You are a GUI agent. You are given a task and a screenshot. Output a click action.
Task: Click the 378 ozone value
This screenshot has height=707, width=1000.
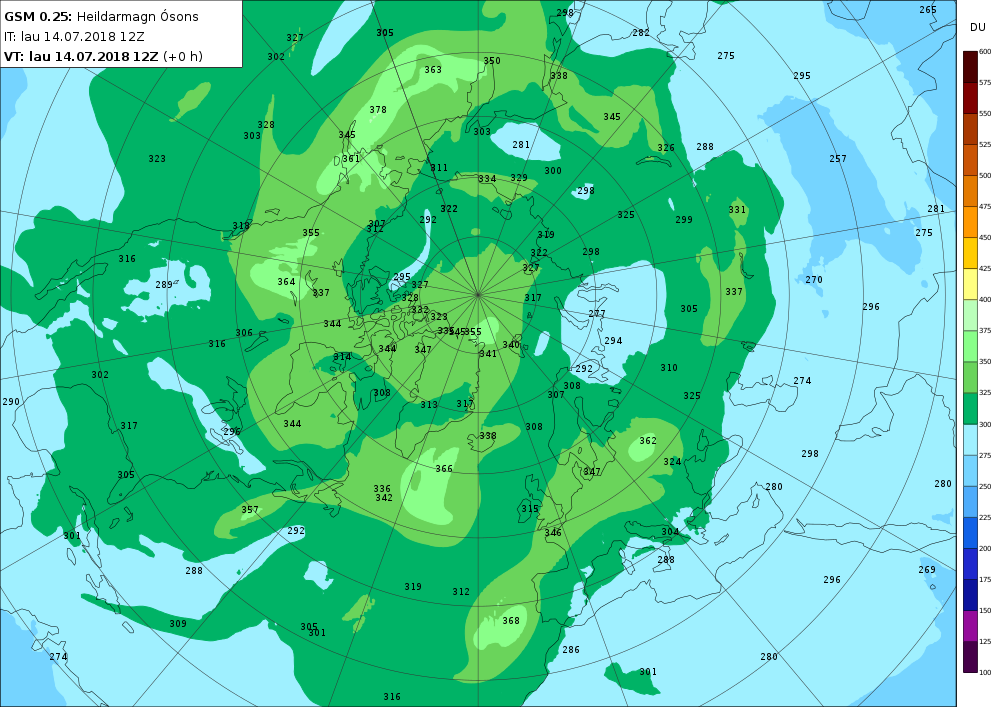(x=378, y=110)
